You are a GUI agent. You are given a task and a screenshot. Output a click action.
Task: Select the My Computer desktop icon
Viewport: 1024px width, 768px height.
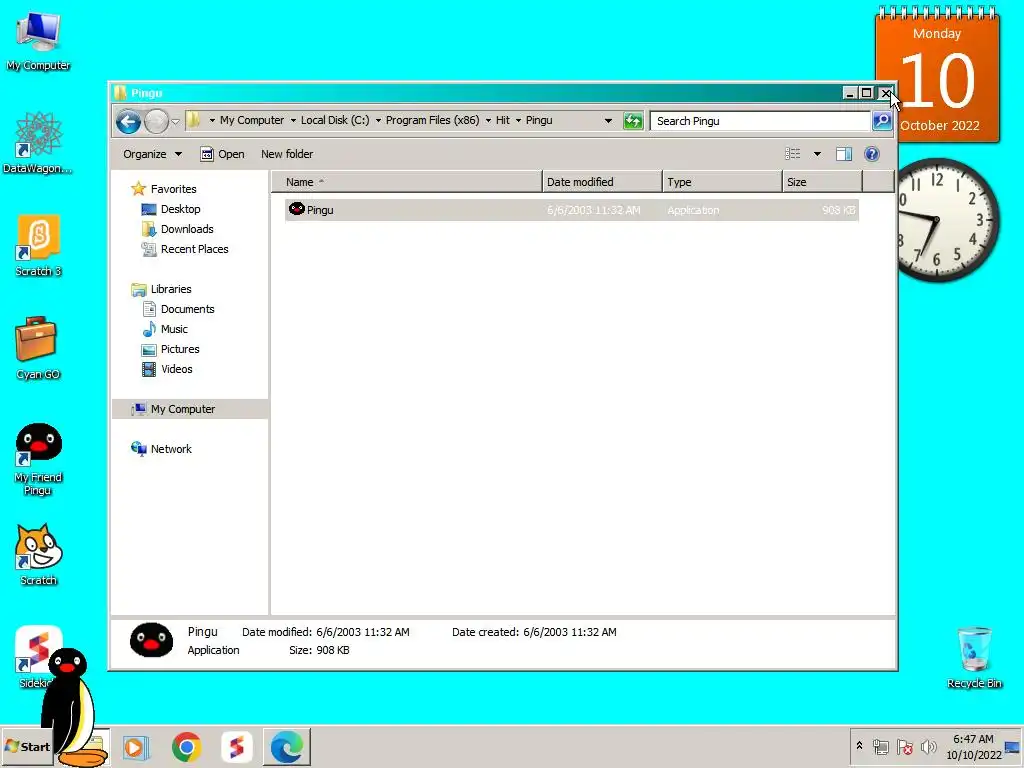pos(38,40)
